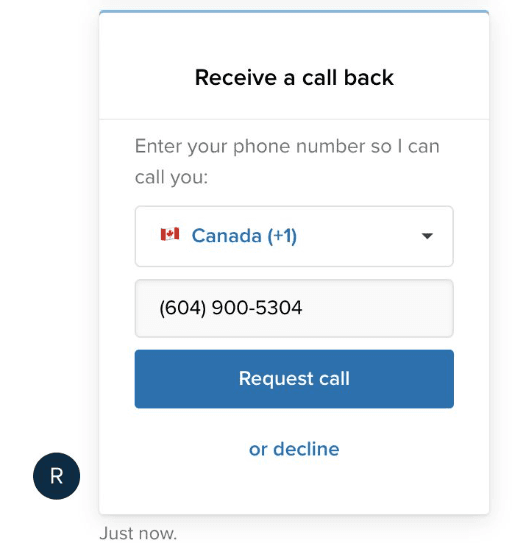Click the Canadian flag icon

[x=170, y=234]
